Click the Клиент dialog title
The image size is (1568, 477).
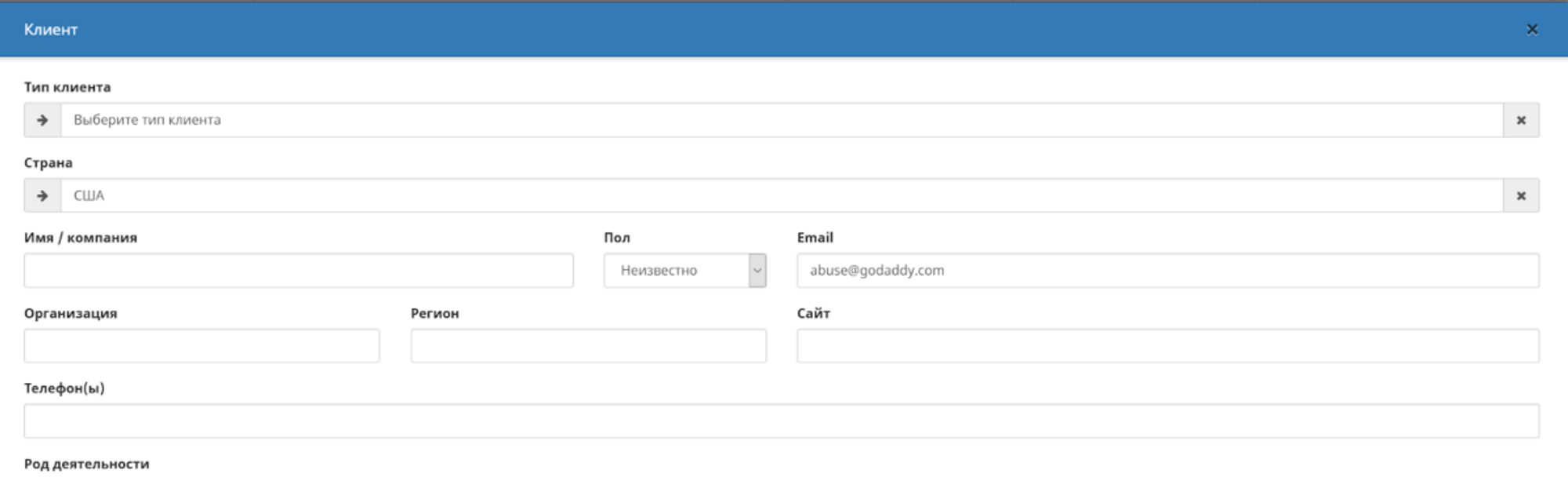tap(51, 29)
